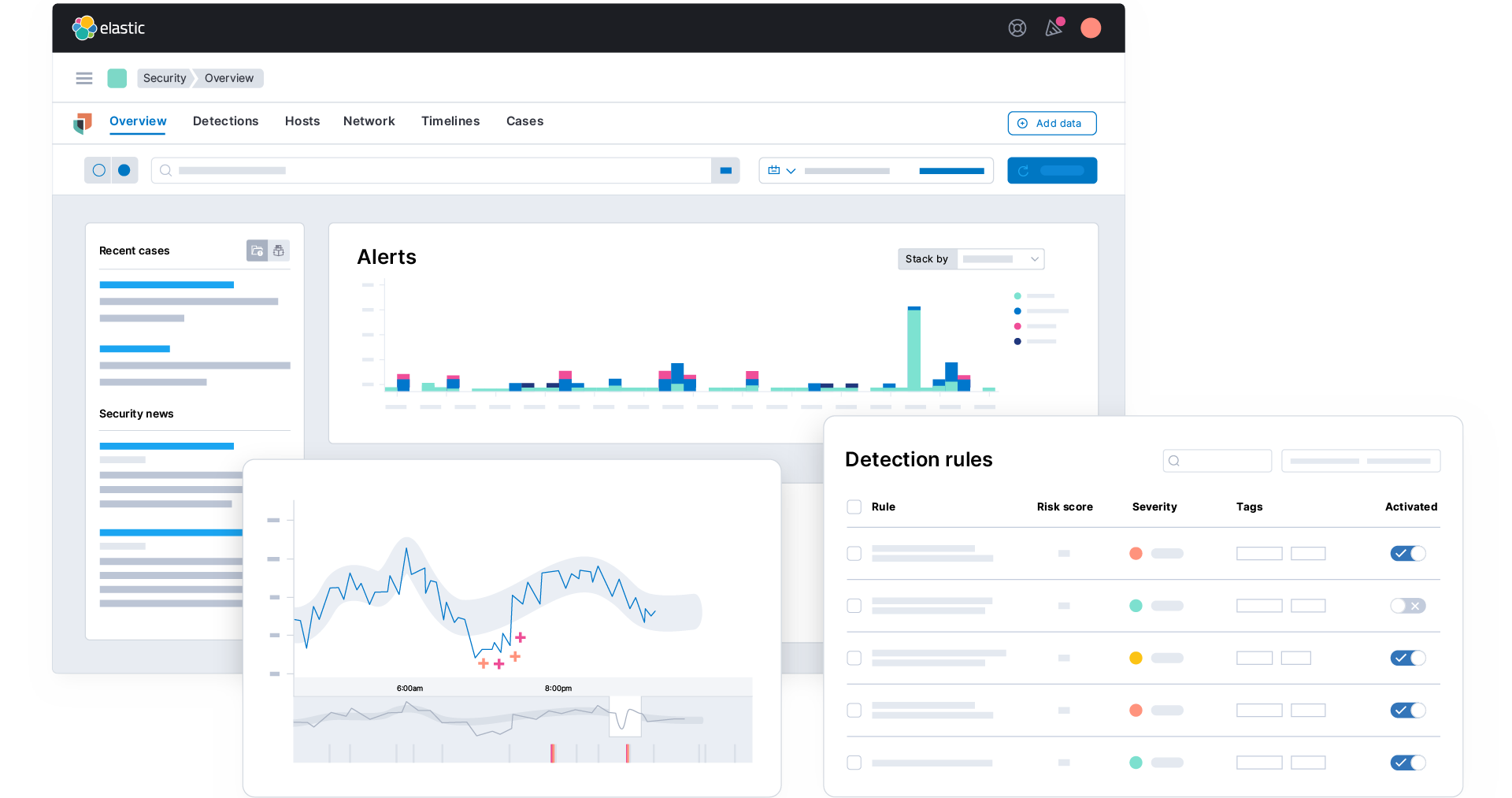1512x798 pixels.
Task: Open the user avatar menu
Action: tap(1091, 28)
